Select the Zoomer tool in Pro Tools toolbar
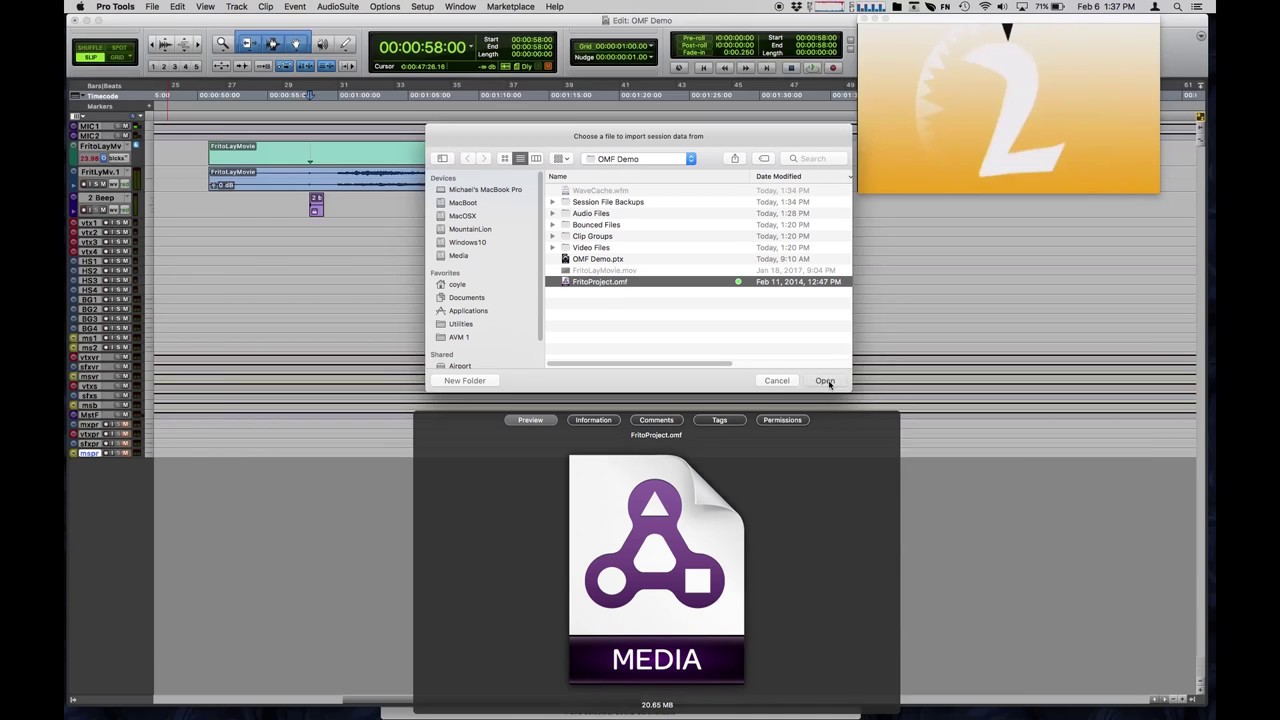1280x720 pixels. click(222, 44)
